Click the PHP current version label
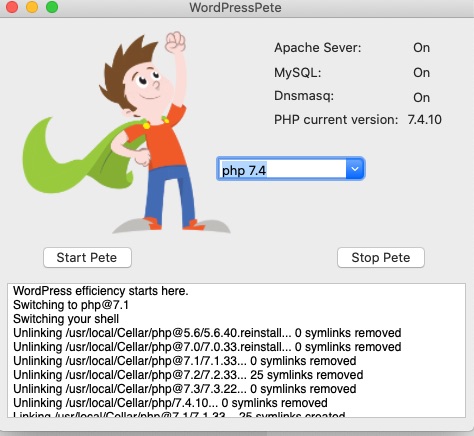Screen dimensions: 474x436 point(336,120)
